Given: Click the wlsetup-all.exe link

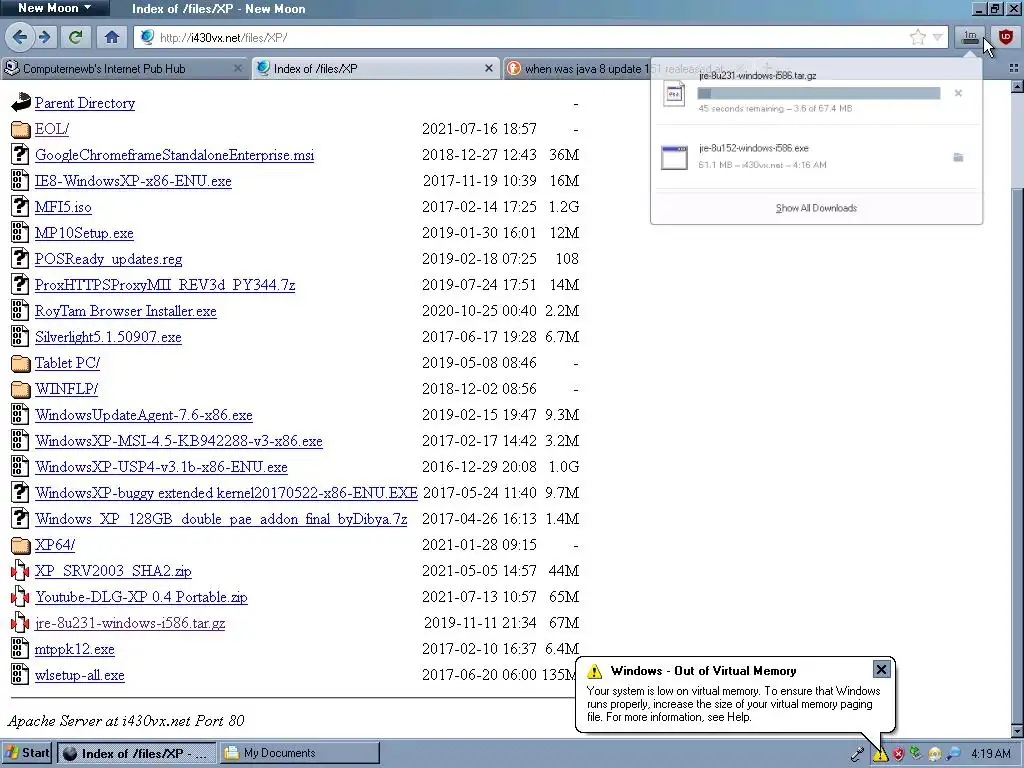Looking at the screenshot, I should point(80,675).
